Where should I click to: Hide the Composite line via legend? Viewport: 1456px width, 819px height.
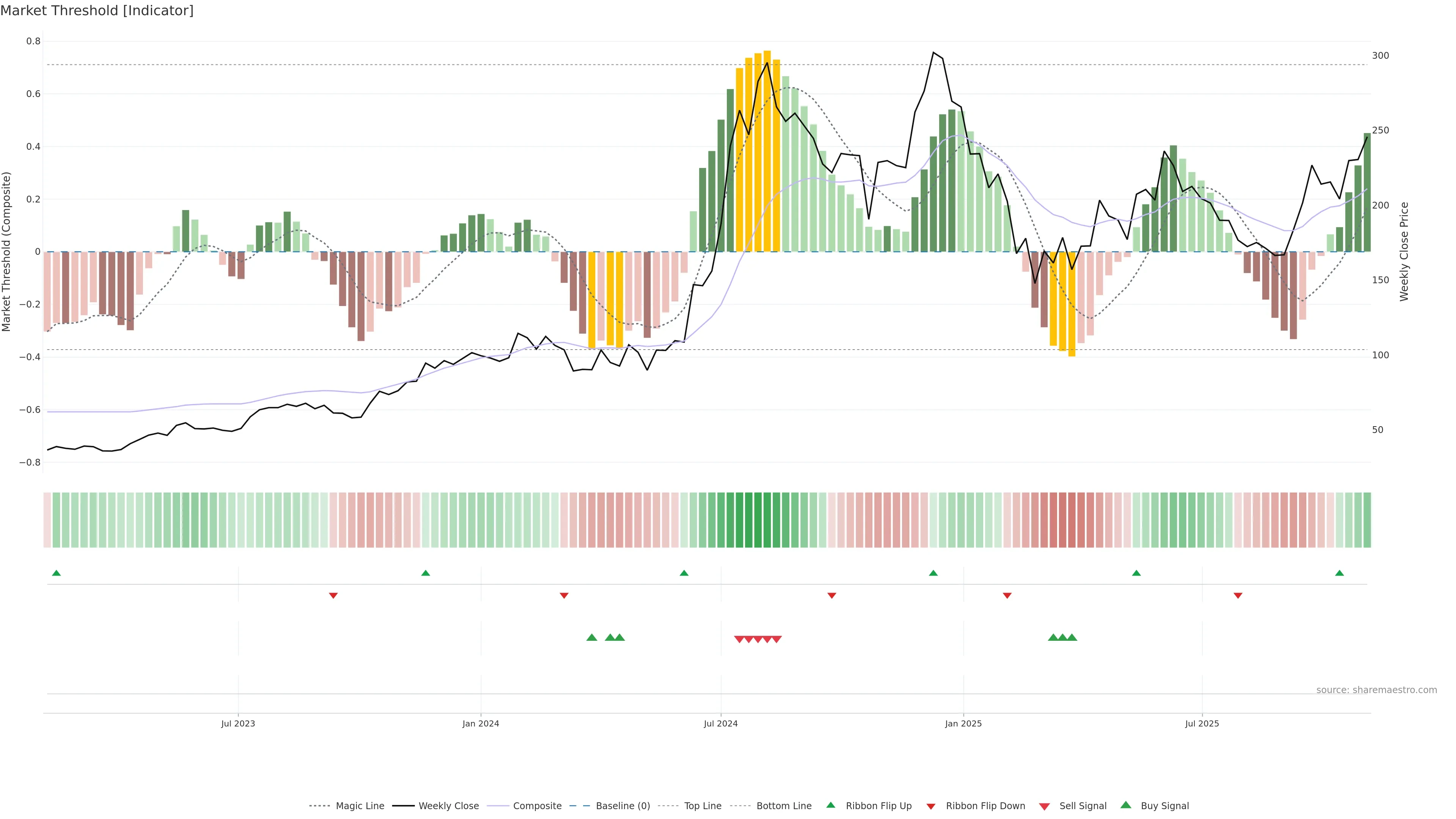537,806
